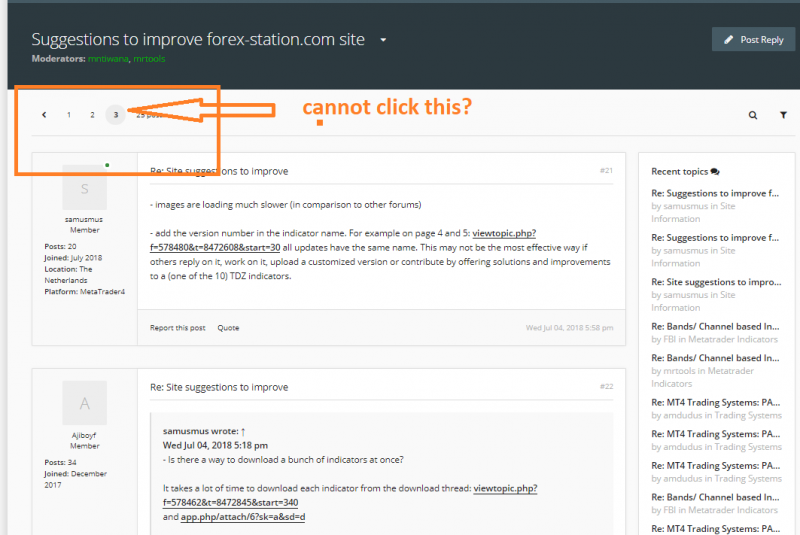Screen dimensions: 800x535
Task: Follow quoted viewtopic.php start=340 link
Action: [x=350, y=495]
